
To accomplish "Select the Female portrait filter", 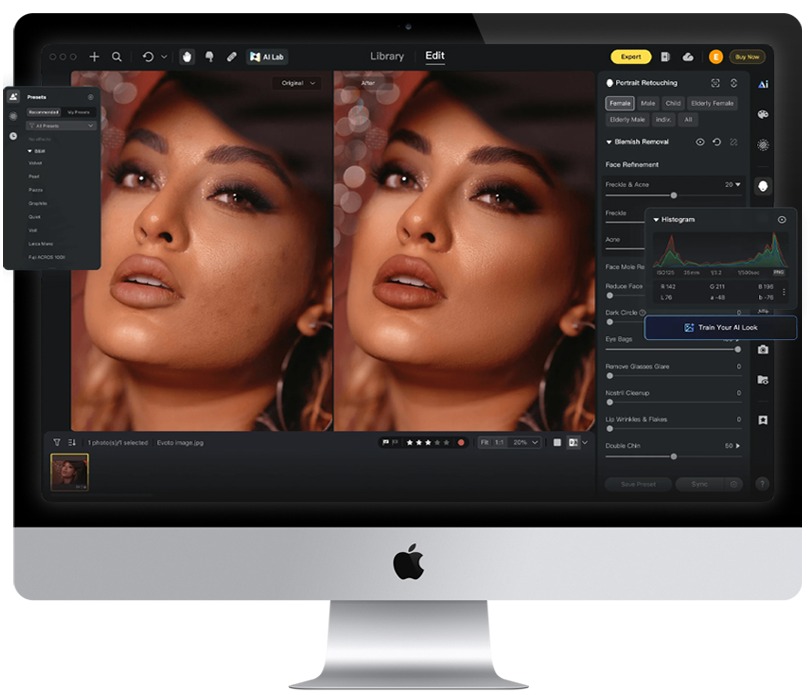I will (620, 103).
